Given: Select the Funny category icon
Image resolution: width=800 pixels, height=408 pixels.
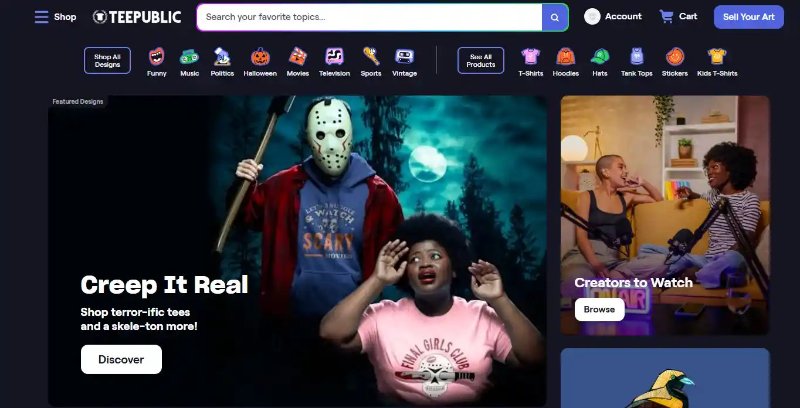Looking at the screenshot, I should [157, 56].
